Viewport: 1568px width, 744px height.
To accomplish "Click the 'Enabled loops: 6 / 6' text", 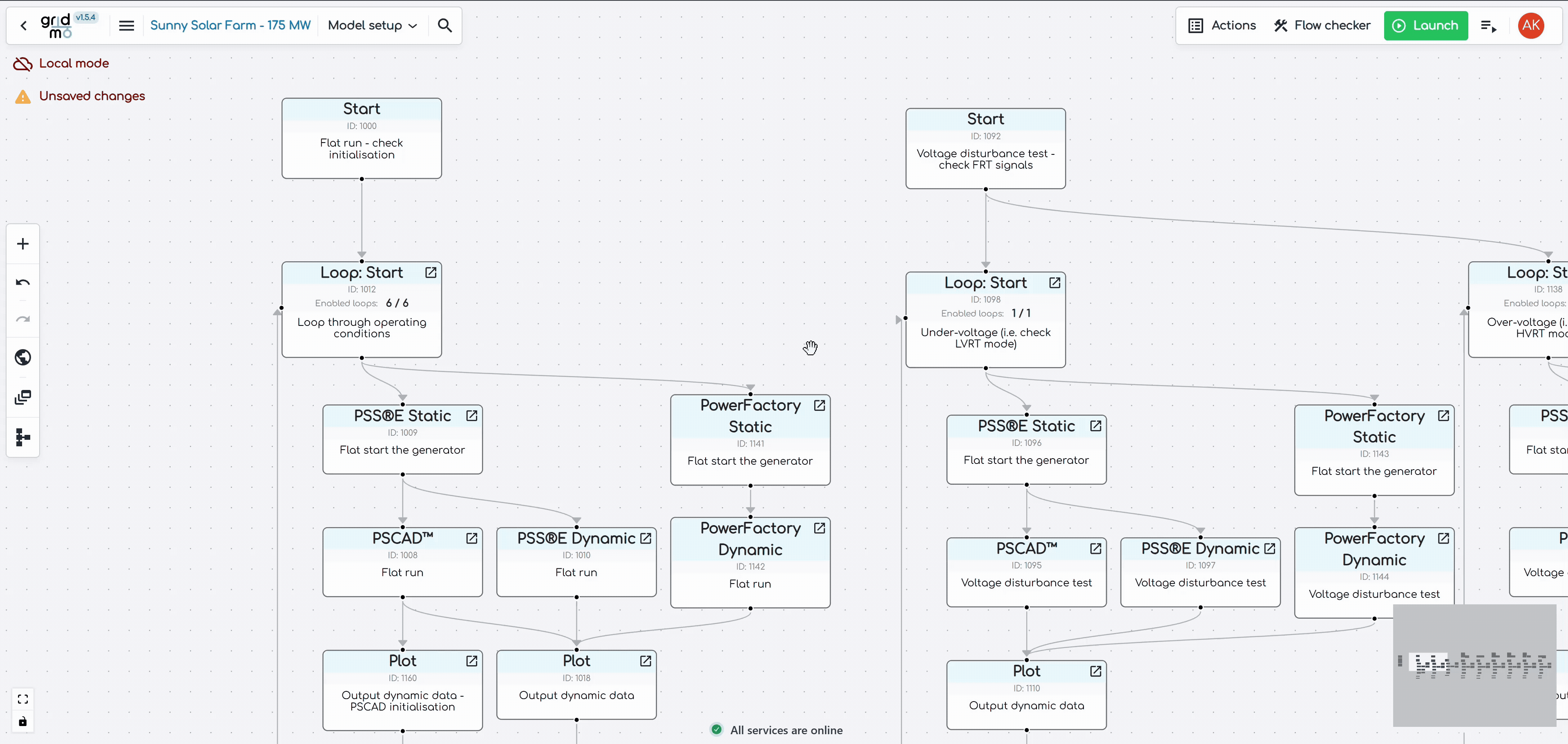I will coord(362,303).
